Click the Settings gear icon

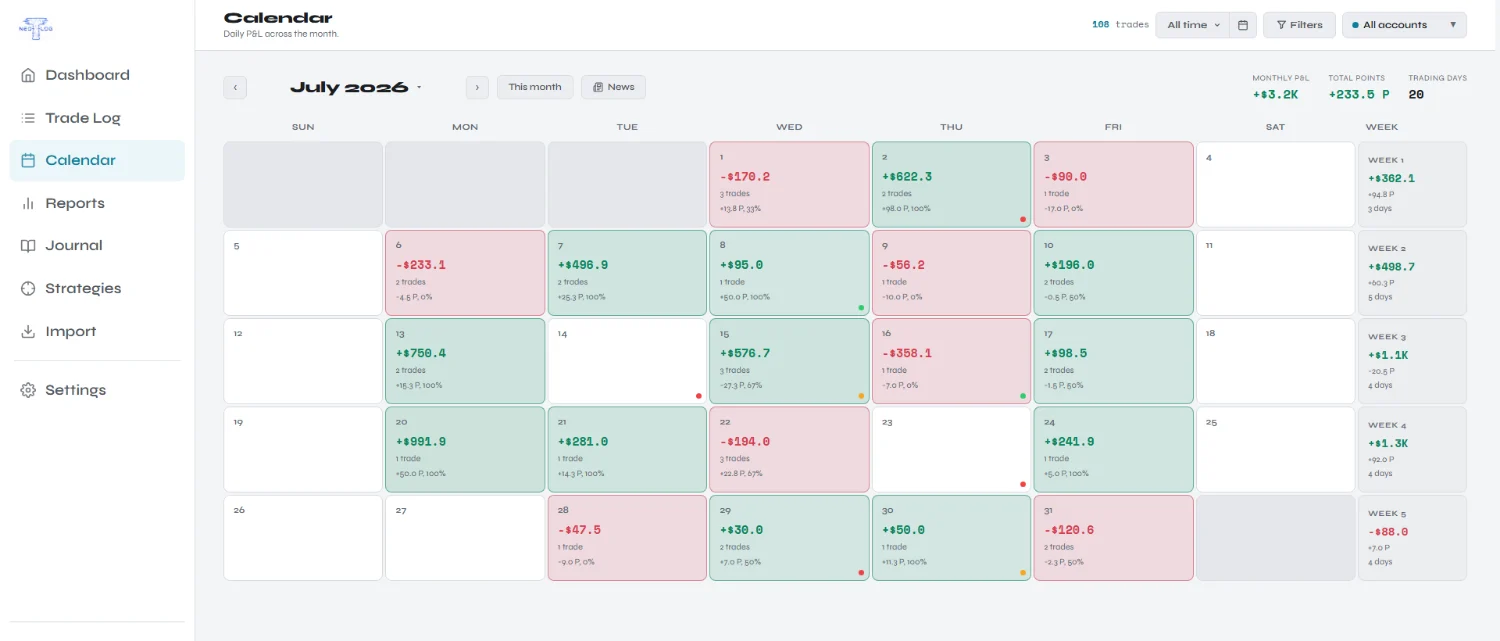(x=28, y=390)
